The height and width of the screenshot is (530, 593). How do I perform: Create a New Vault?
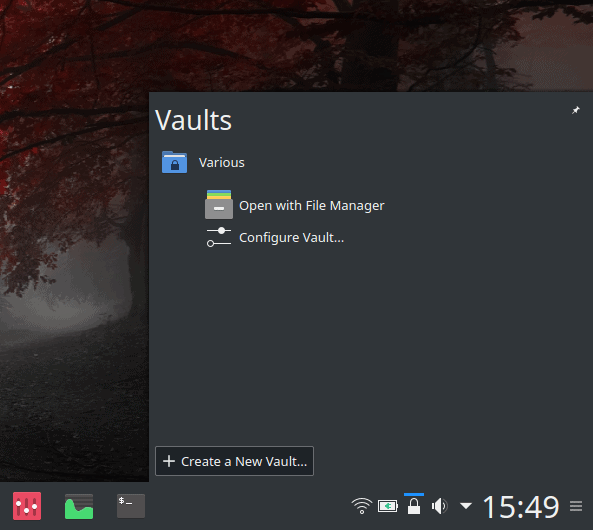(x=234, y=461)
